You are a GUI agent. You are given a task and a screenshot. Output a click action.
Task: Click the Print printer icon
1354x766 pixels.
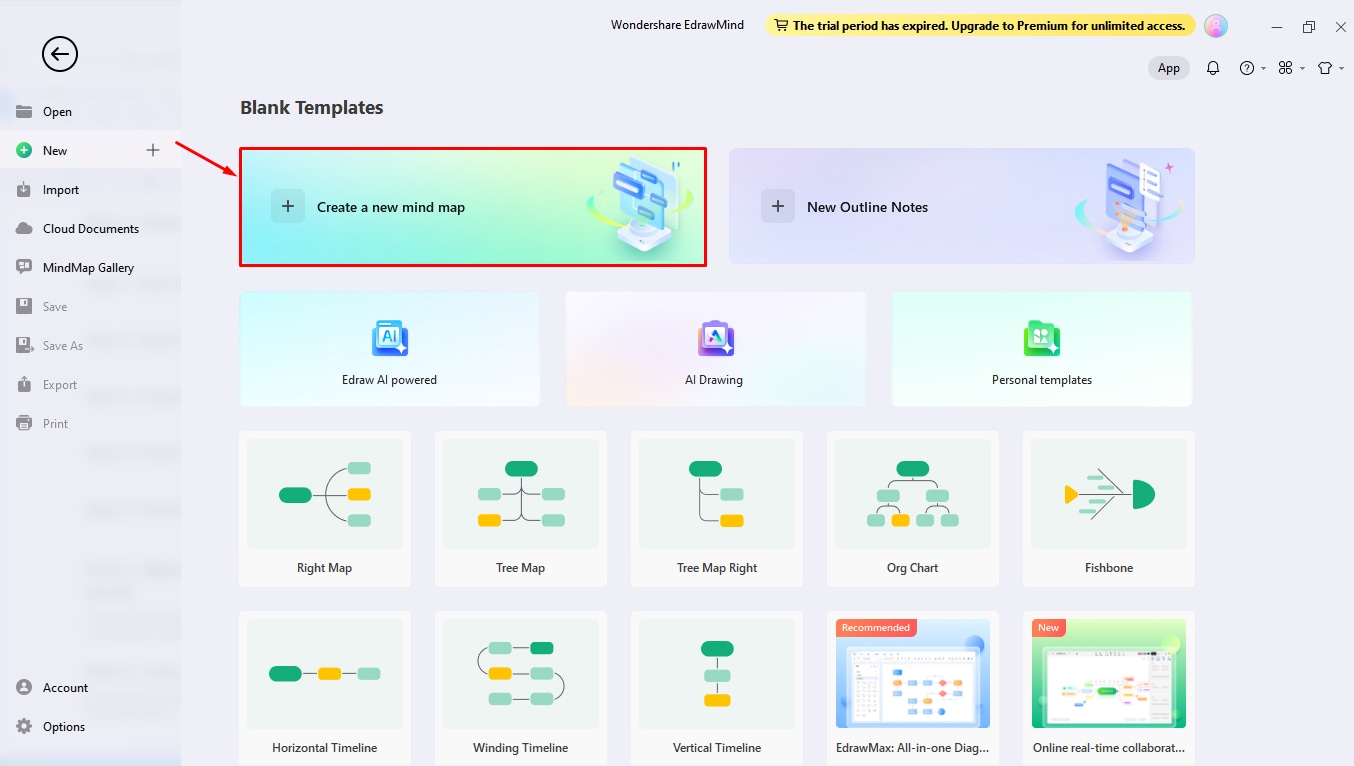pyautogui.click(x=24, y=423)
